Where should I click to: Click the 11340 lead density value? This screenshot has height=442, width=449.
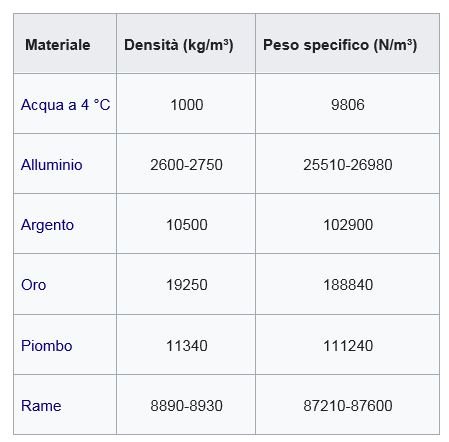[x=187, y=346]
